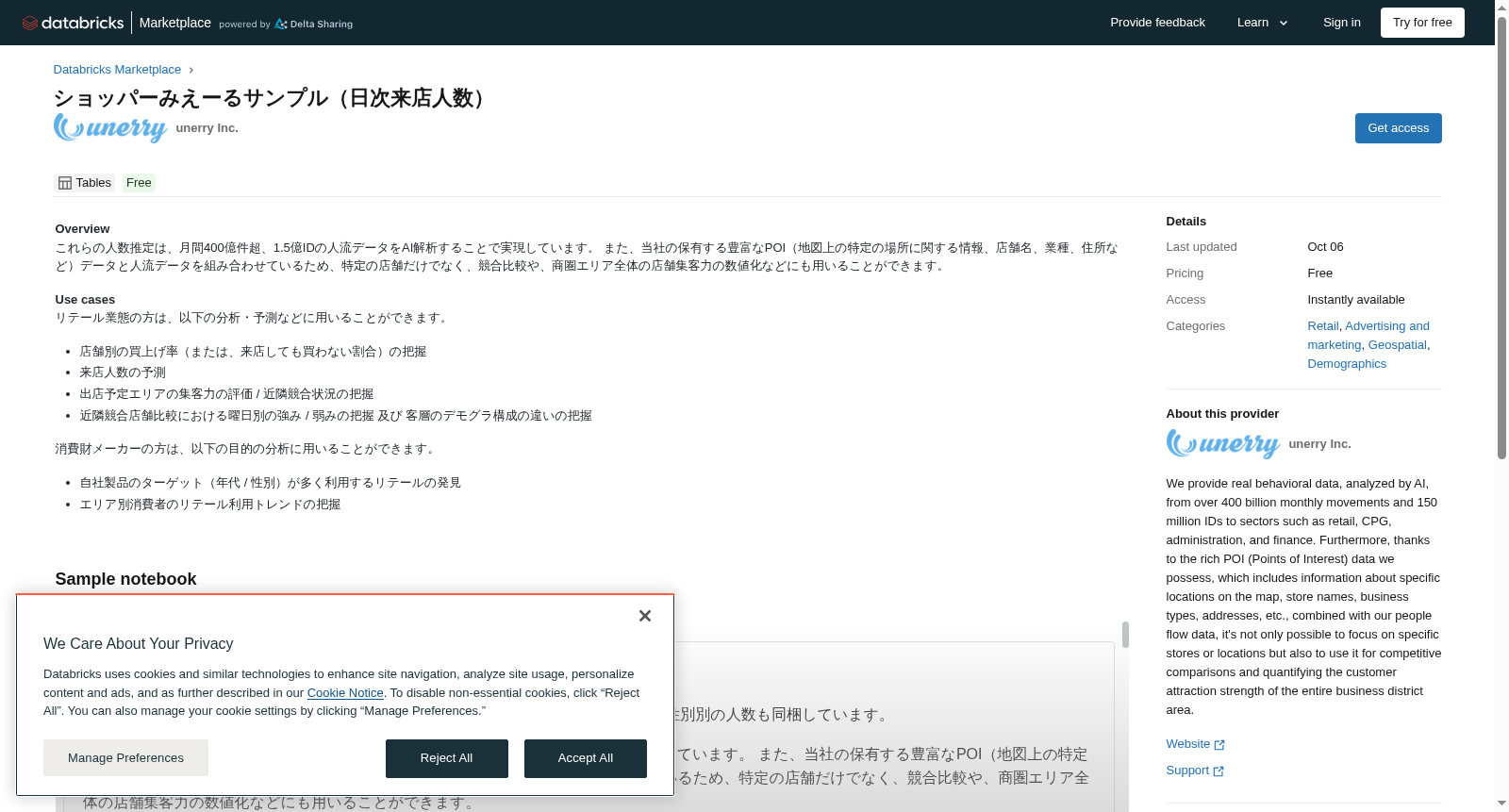Click the Overview heading
The width and height of the screenshot is (1509, 812).
pos(82,229)
